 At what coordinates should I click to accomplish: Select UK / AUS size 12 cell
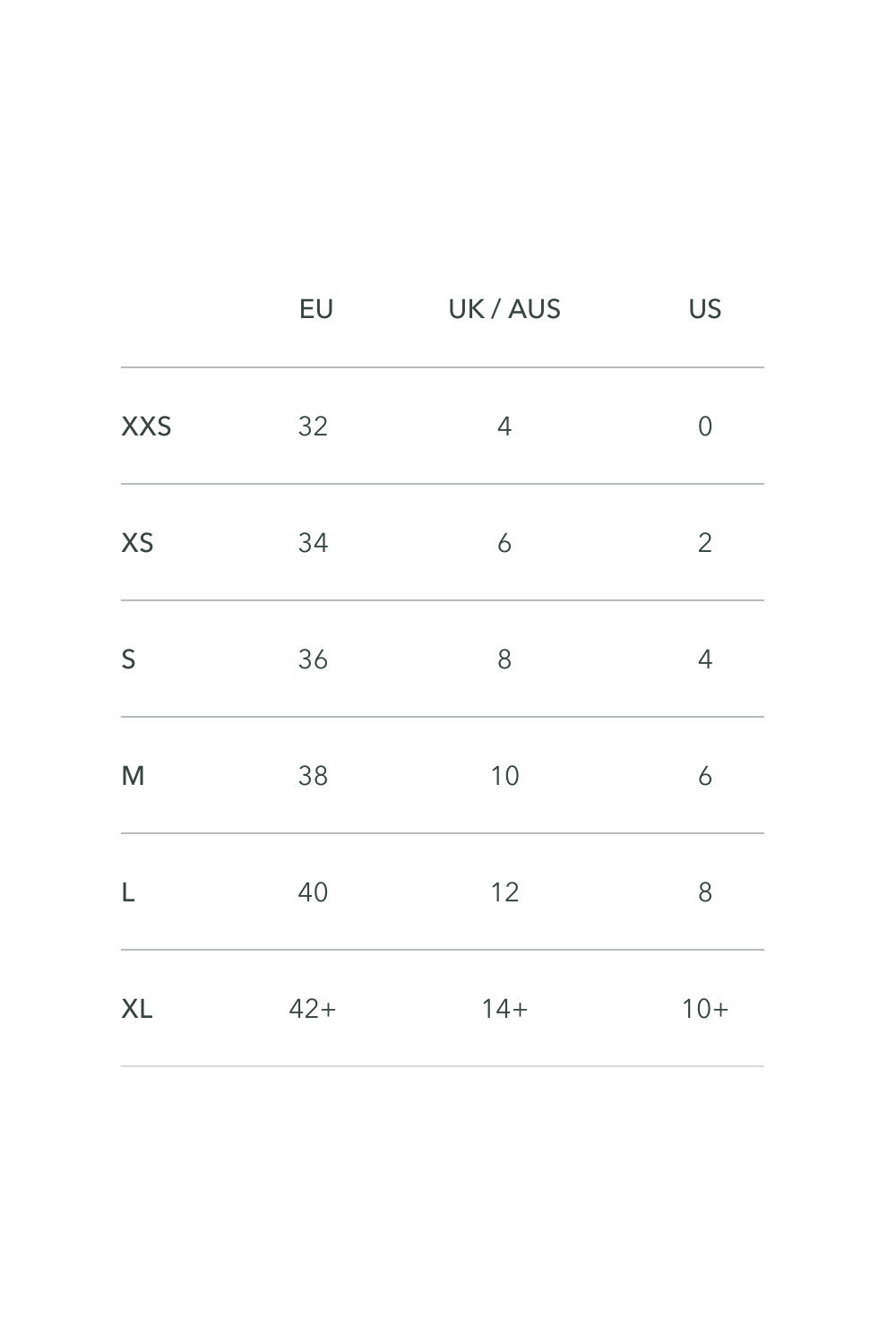tap(504, 892)
